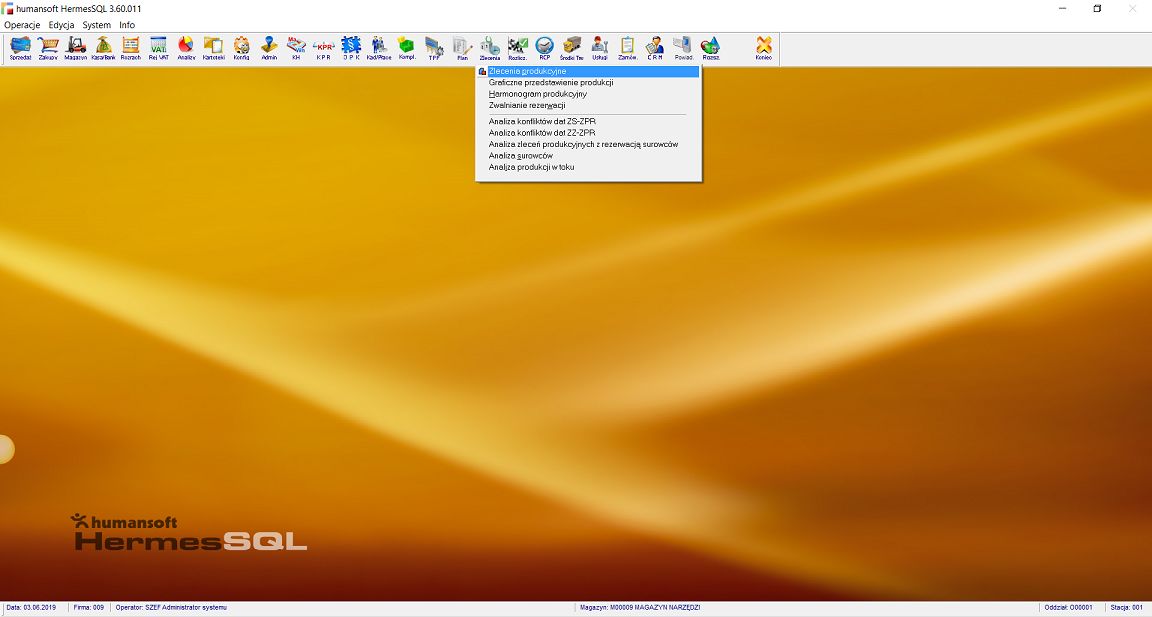Viewport: 1152px width, 617px height.
Task: Open the Magazyn forklift icon
Action: coord(76,48)
